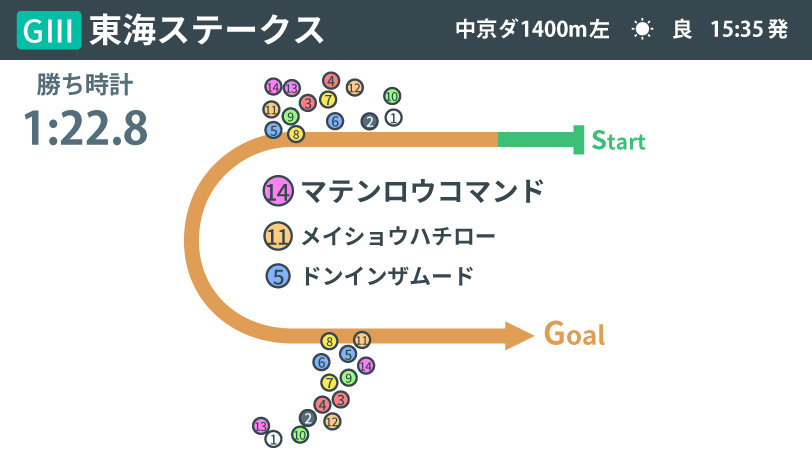Select the large pink 14 circle beside マテンロウコマンド
This screenshot has height=456, width=812.
(x=278, y=191)
